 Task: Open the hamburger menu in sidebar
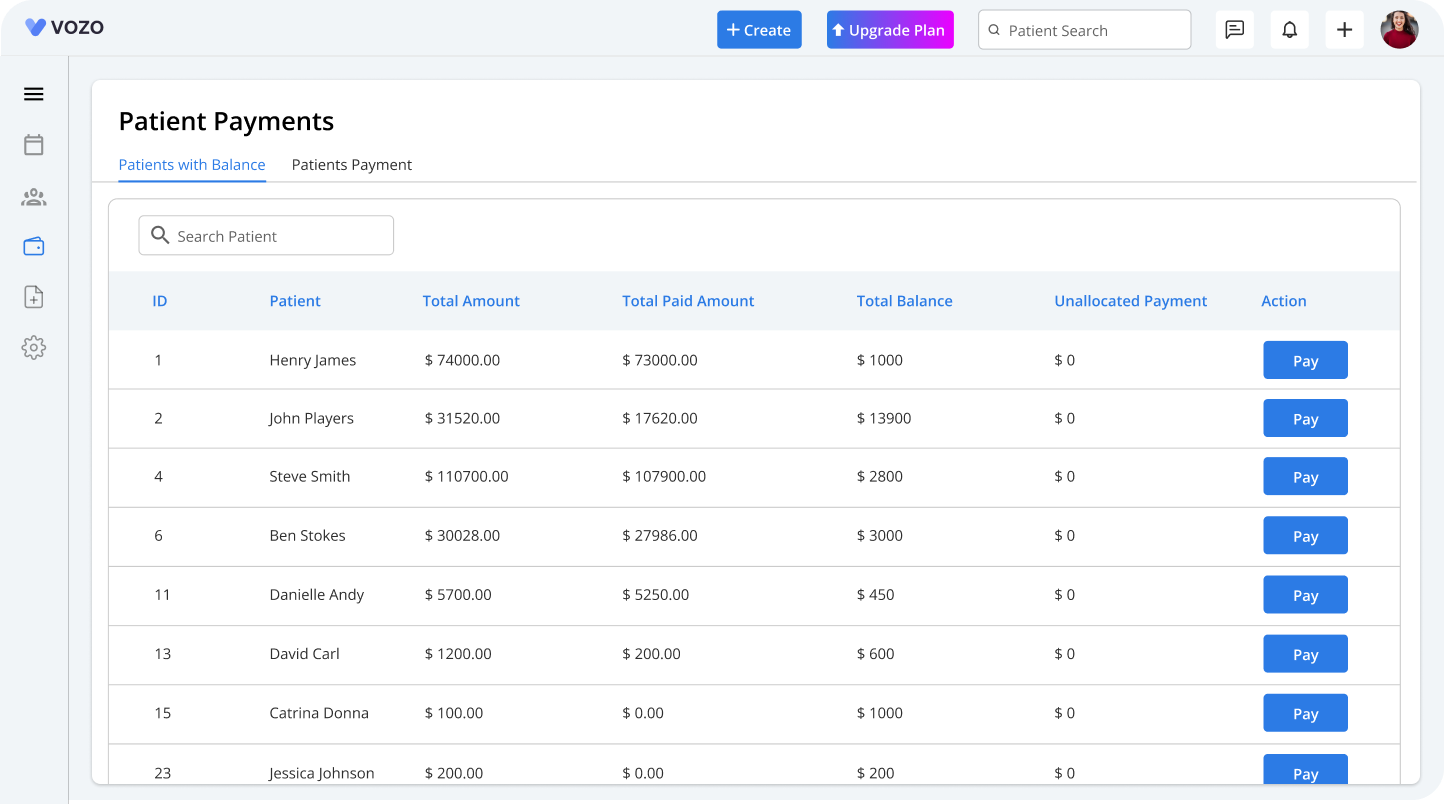(x=34, y=94)
